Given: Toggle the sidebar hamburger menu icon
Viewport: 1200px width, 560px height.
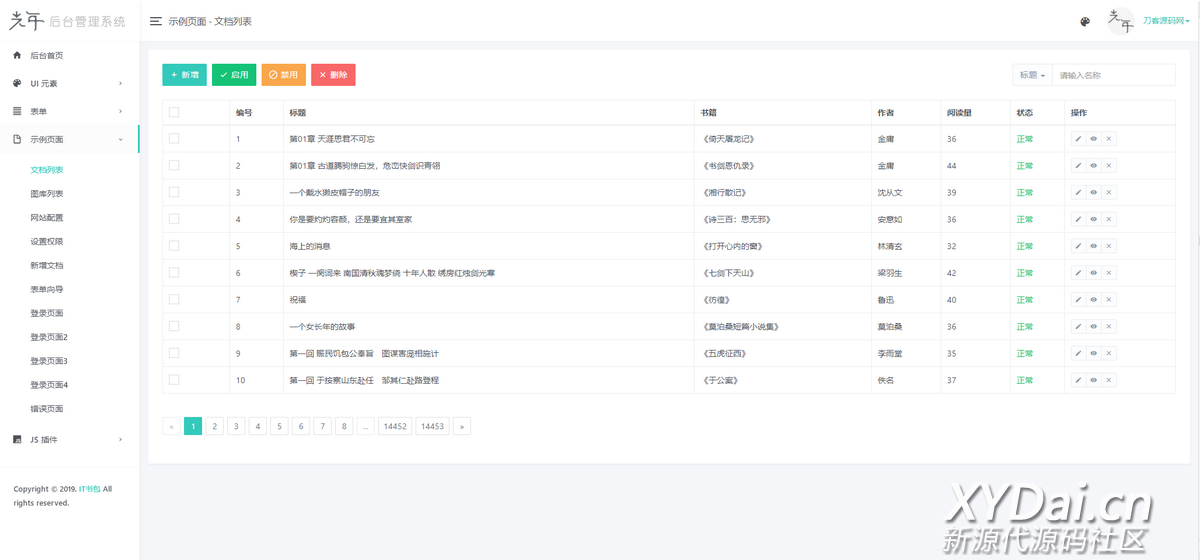Looking at the screenshot, I should pyautogui.click(x=156, y=21).
